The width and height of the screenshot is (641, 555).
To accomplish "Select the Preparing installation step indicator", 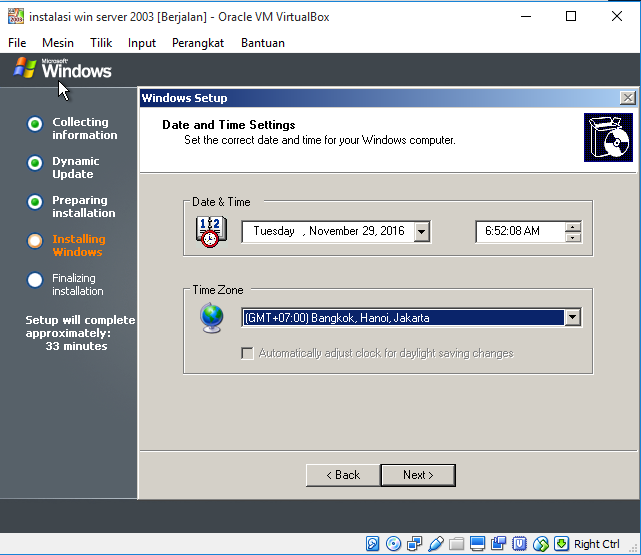I will [x=35, y=202].
